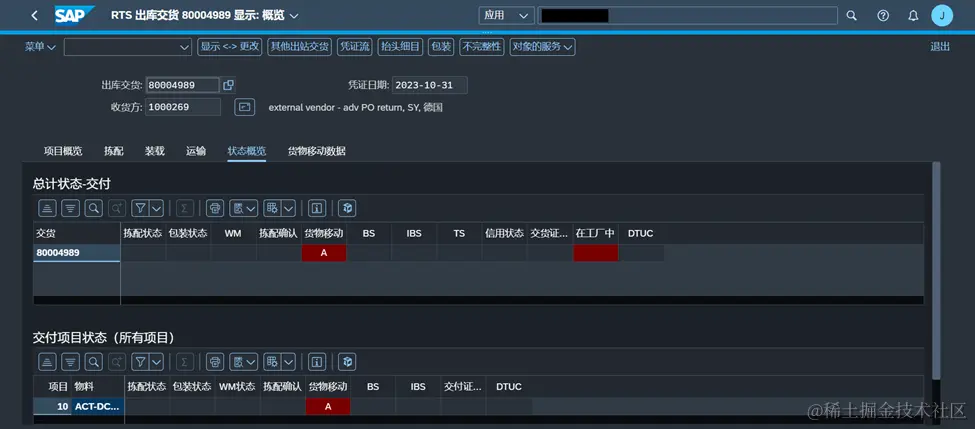Click the 信用状态 column header
Viewport: 975px width, 429px height.
pos(504,233)
